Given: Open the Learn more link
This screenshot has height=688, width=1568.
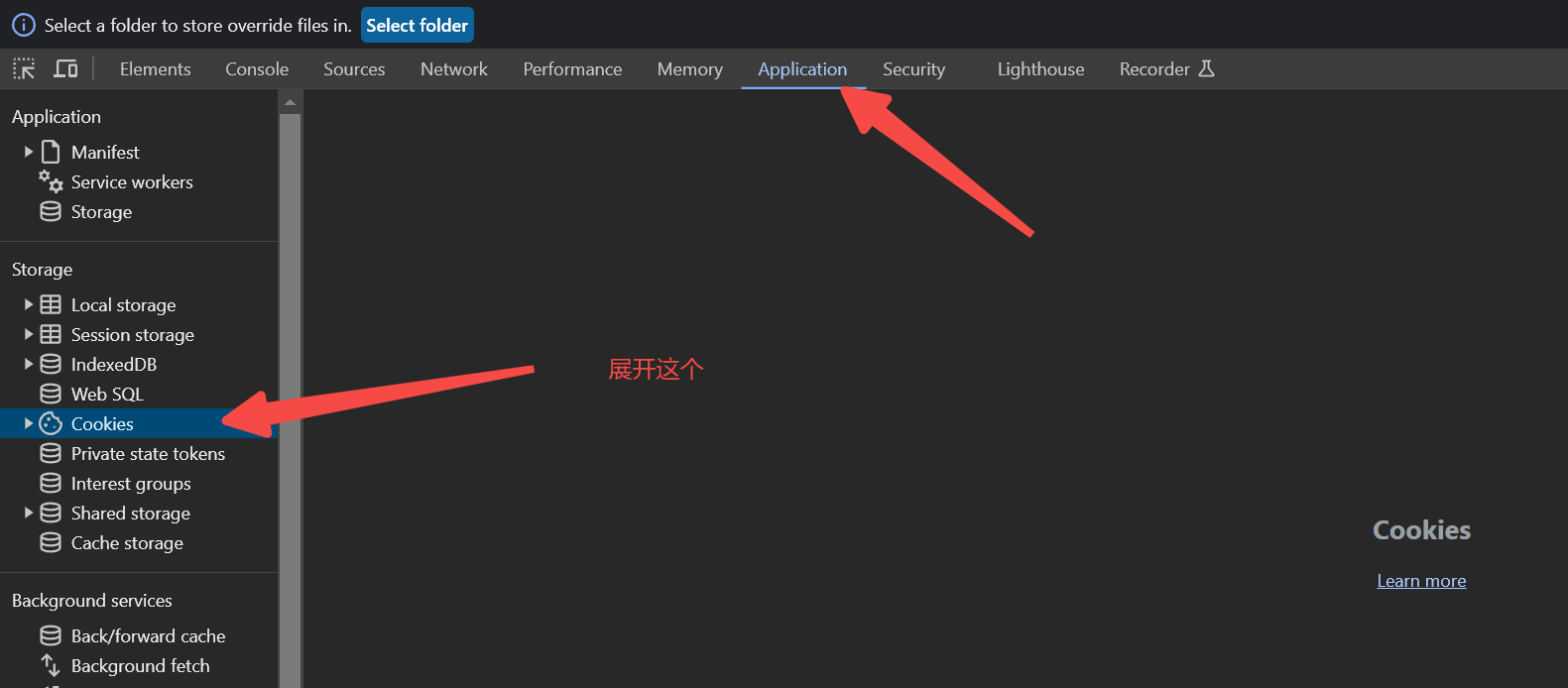Looking at the screenshot, I should point(1421,581).
